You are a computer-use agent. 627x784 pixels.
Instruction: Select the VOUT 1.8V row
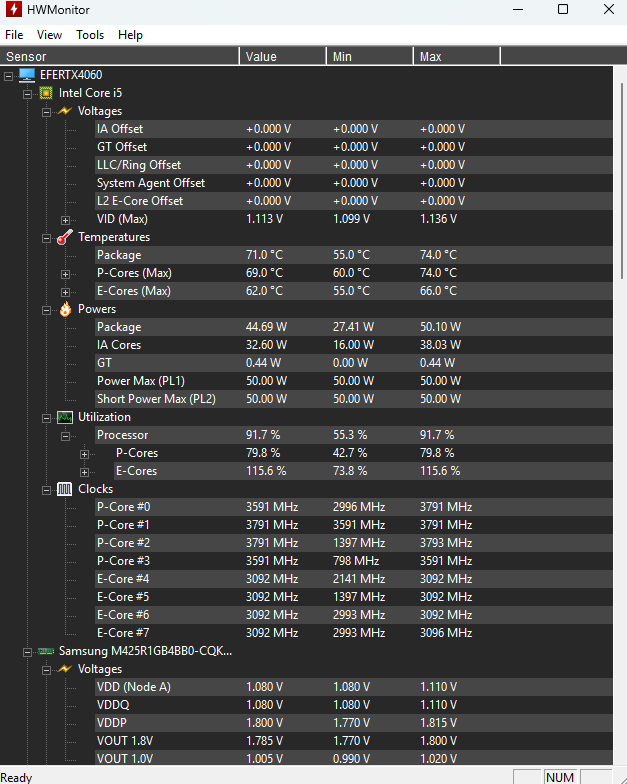[x=354, y=741]
